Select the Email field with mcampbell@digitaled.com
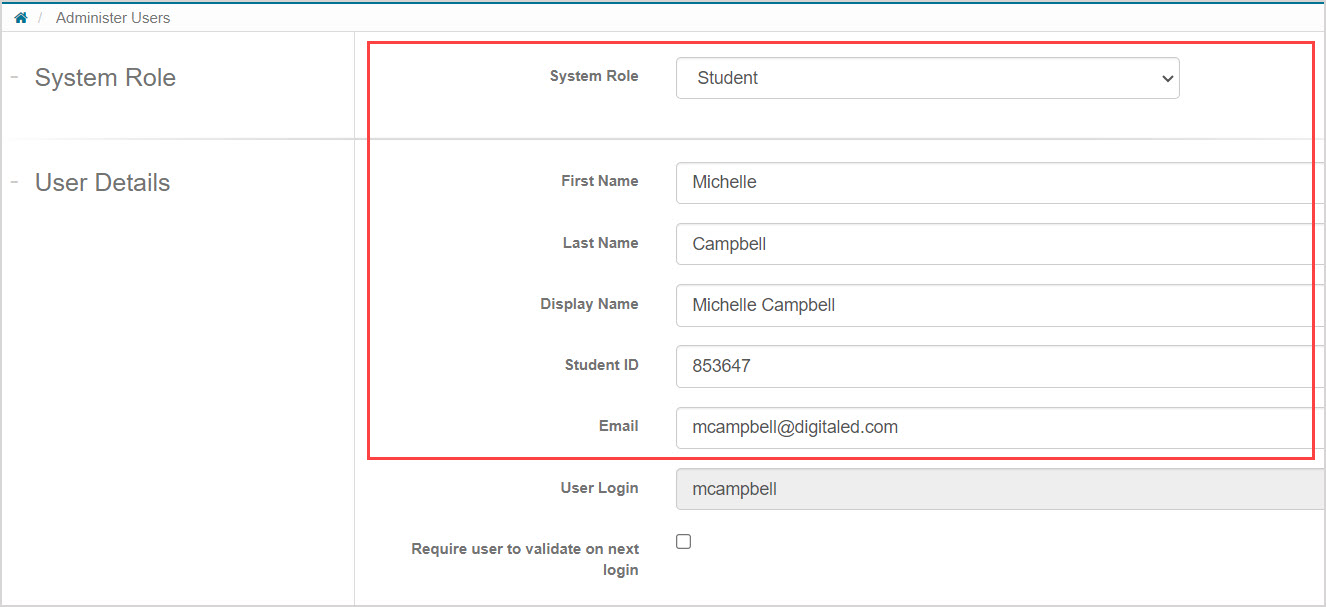The image size is (1326, 607). [900, 427]
